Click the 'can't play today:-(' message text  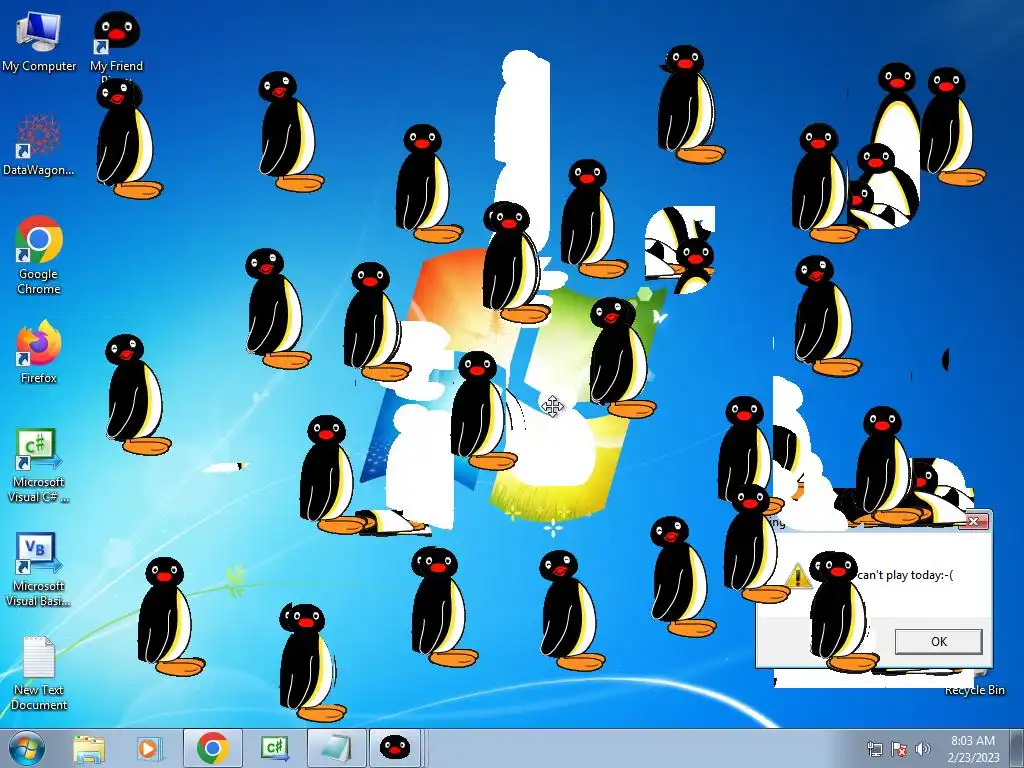tap(904, 575)
